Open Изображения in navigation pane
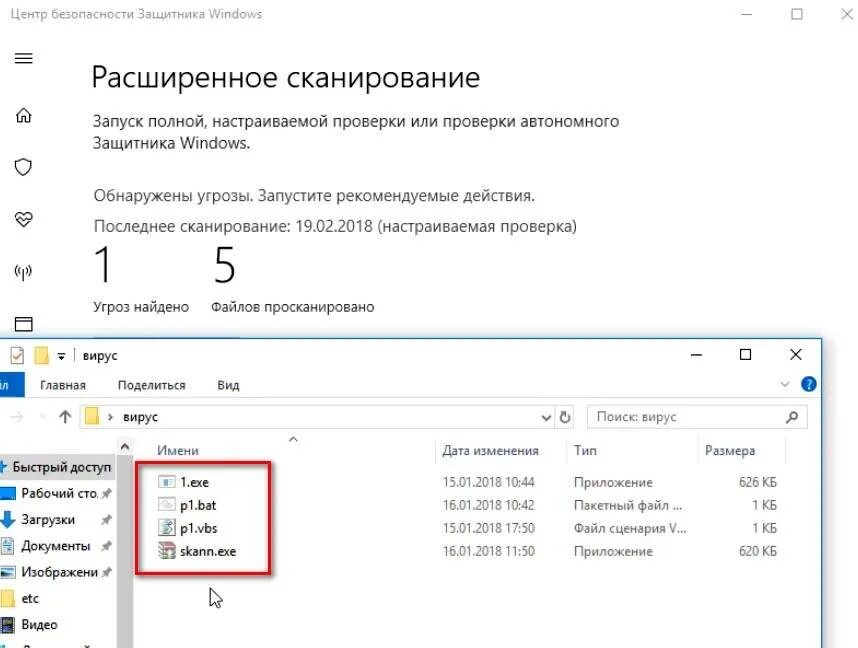Screen dimensions: 858x648 click(x=59, y=572)
